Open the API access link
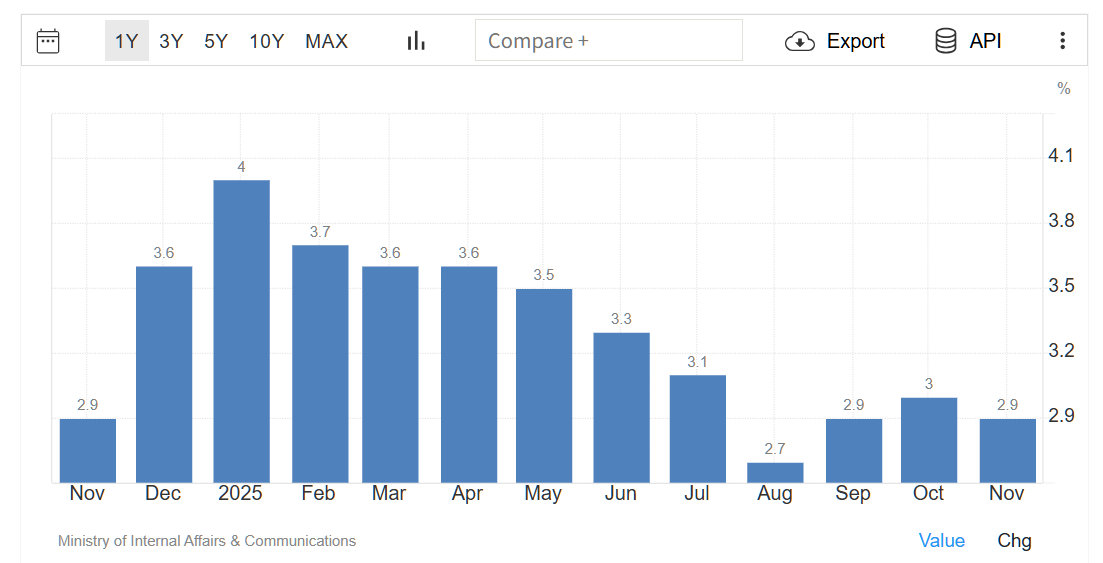Image resolution: width=1103 pixels, height=563 pixels. click(x=985, y=41)
